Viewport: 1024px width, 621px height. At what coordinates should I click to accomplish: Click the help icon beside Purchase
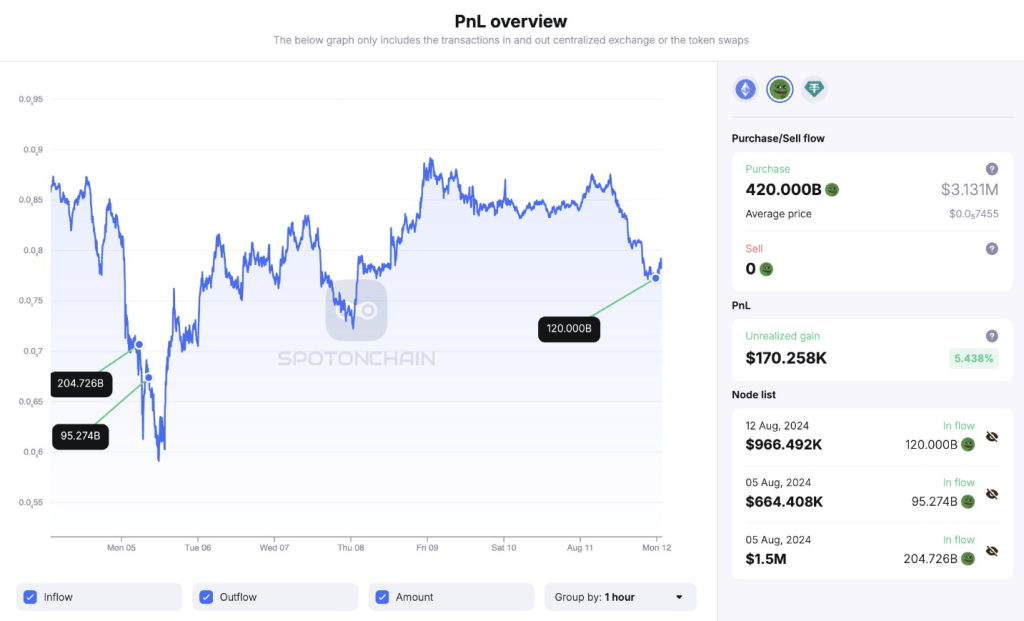992,169
